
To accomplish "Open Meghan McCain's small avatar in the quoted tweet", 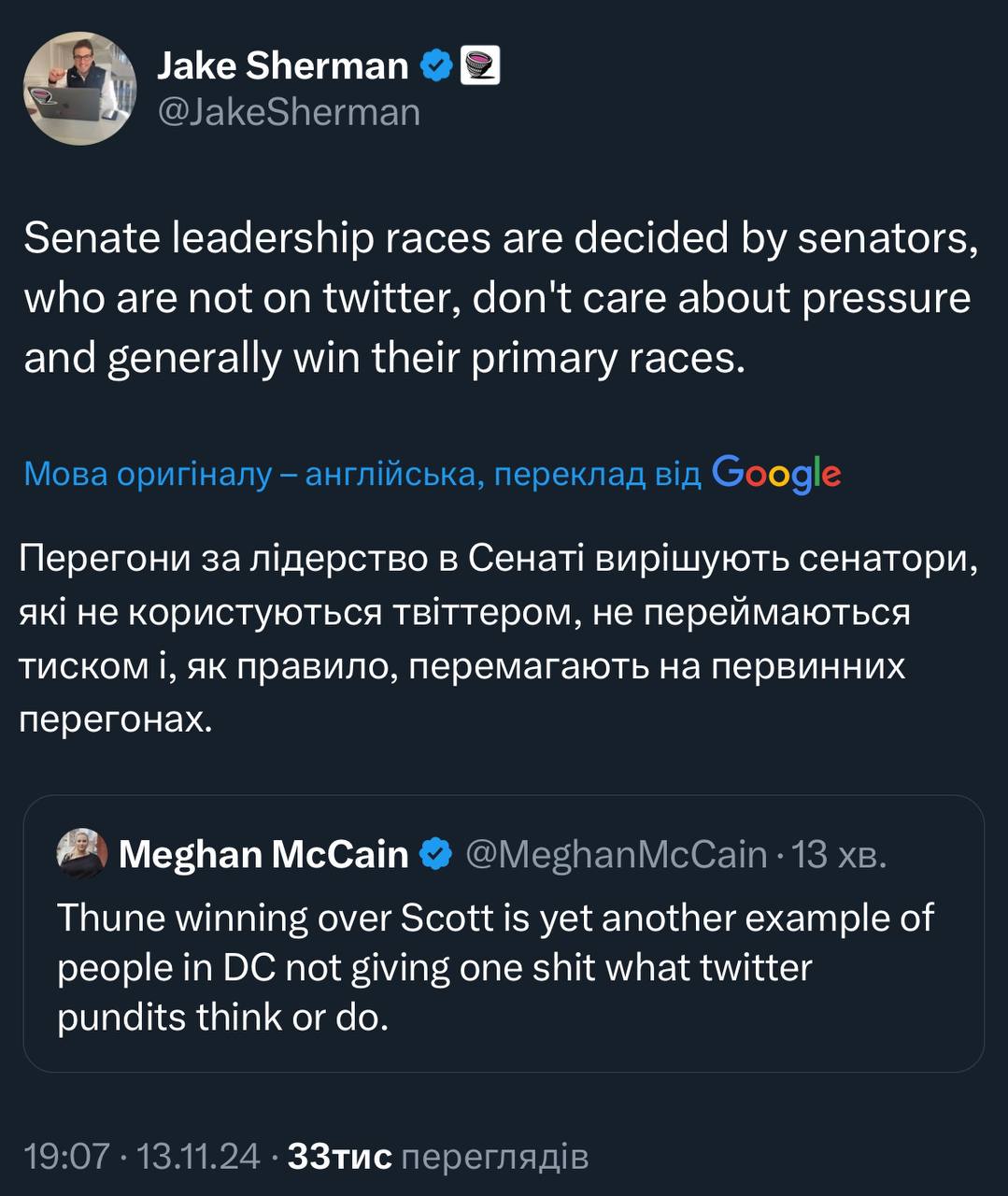I will (81, 854).
